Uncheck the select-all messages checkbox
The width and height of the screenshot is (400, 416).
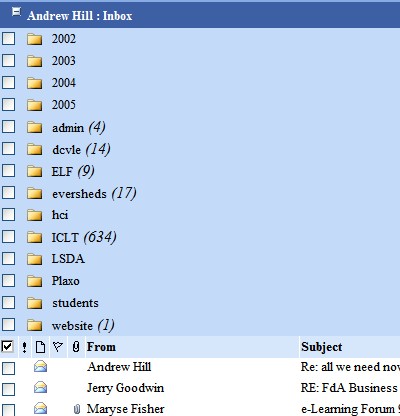coord(7,346)
